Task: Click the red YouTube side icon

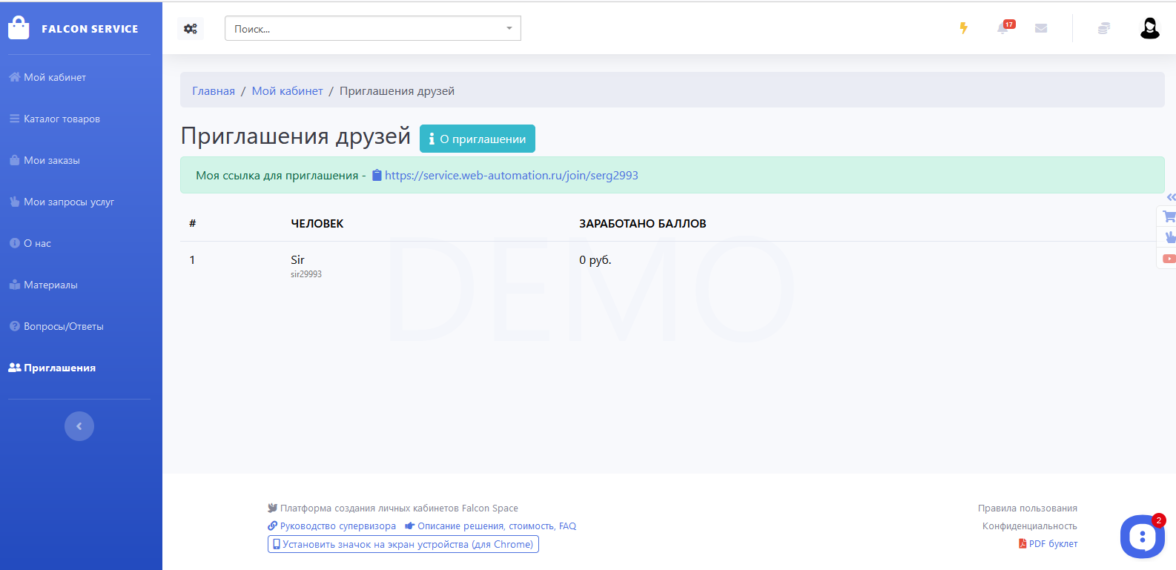Action: point(1167,258)
